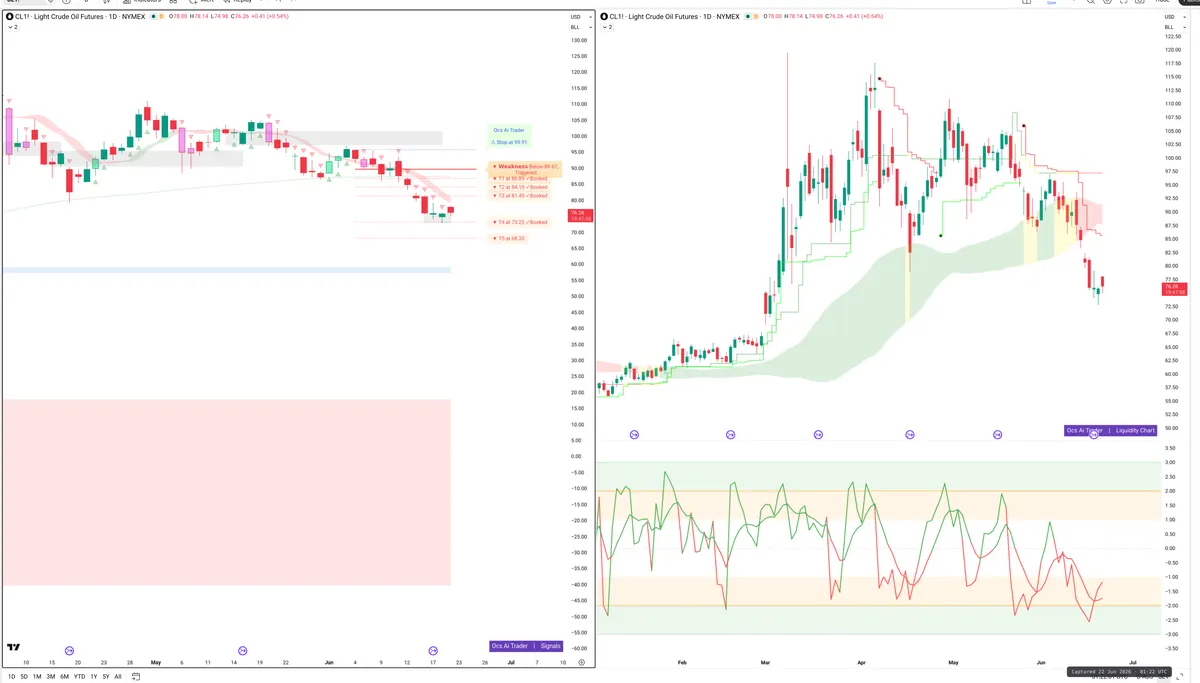The image size is (1200, 683).
Task: Select the 1D time range
Action: pos(10,677)
